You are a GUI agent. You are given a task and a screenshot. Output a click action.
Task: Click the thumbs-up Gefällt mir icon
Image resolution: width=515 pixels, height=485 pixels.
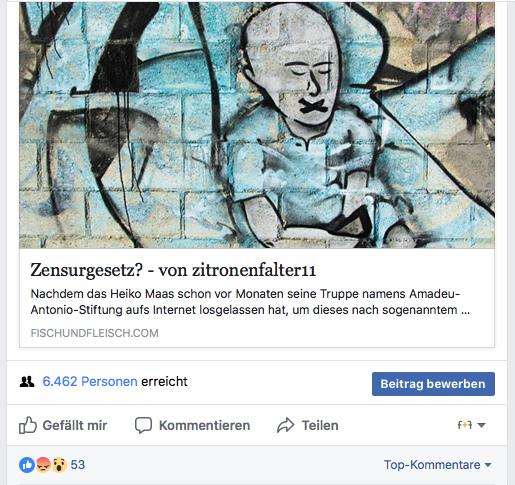[x=28, y=425]
